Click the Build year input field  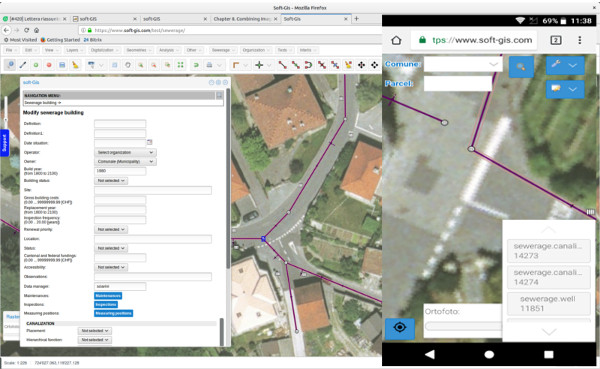coord(120,171)
